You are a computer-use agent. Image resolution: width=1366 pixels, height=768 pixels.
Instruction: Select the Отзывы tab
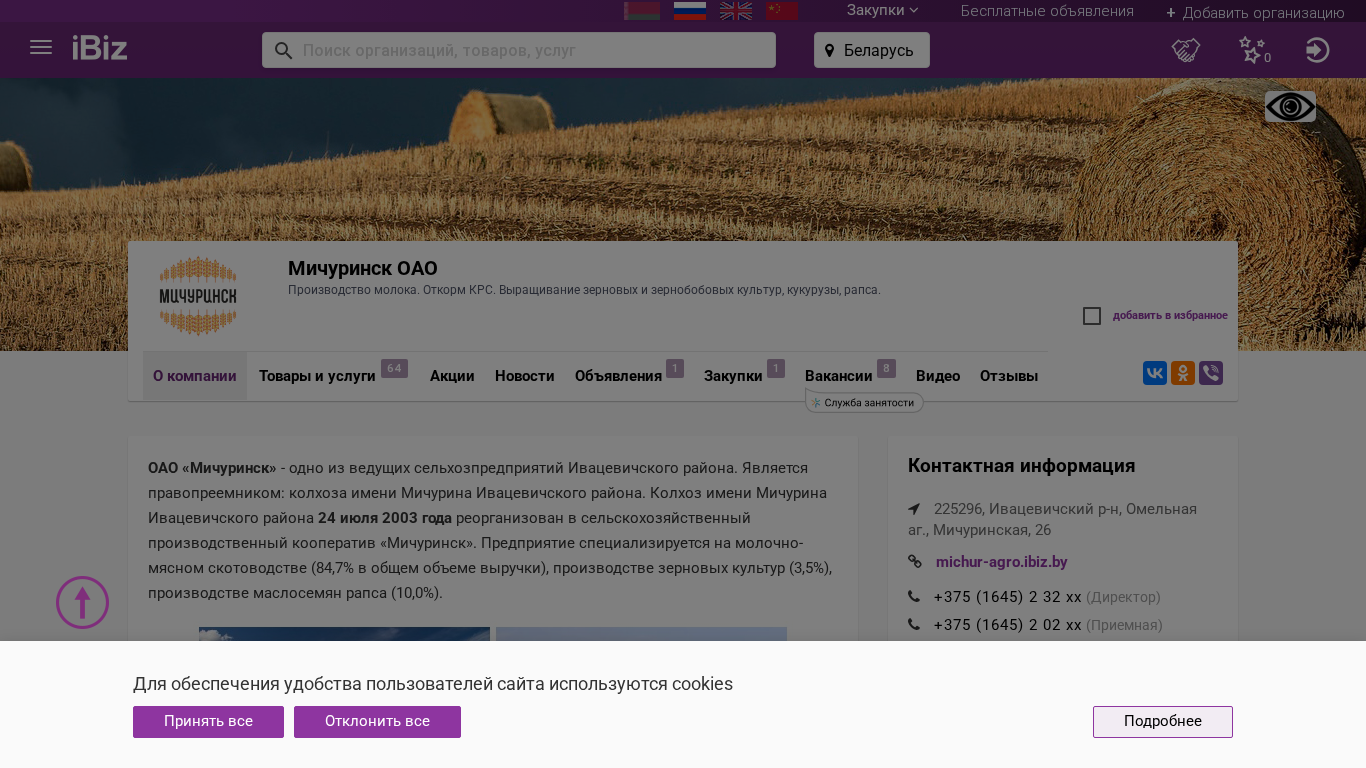[1008, 376]
